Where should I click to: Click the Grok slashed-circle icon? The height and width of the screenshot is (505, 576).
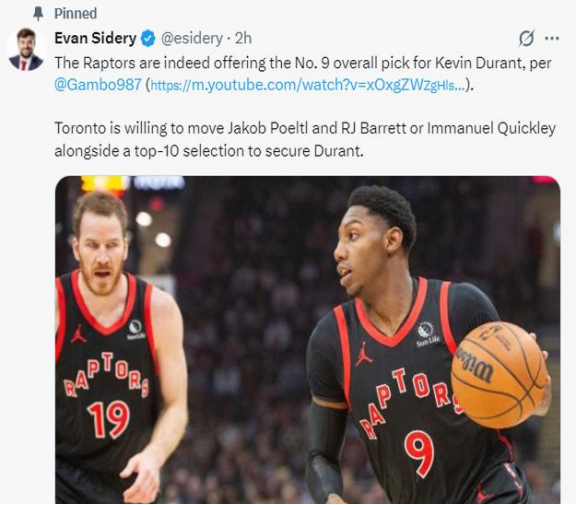[526, 38]
